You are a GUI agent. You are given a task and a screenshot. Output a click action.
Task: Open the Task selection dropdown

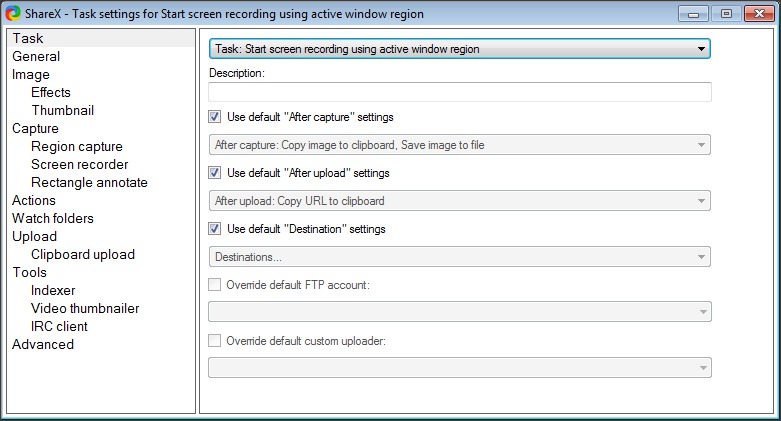pos(459,48)
